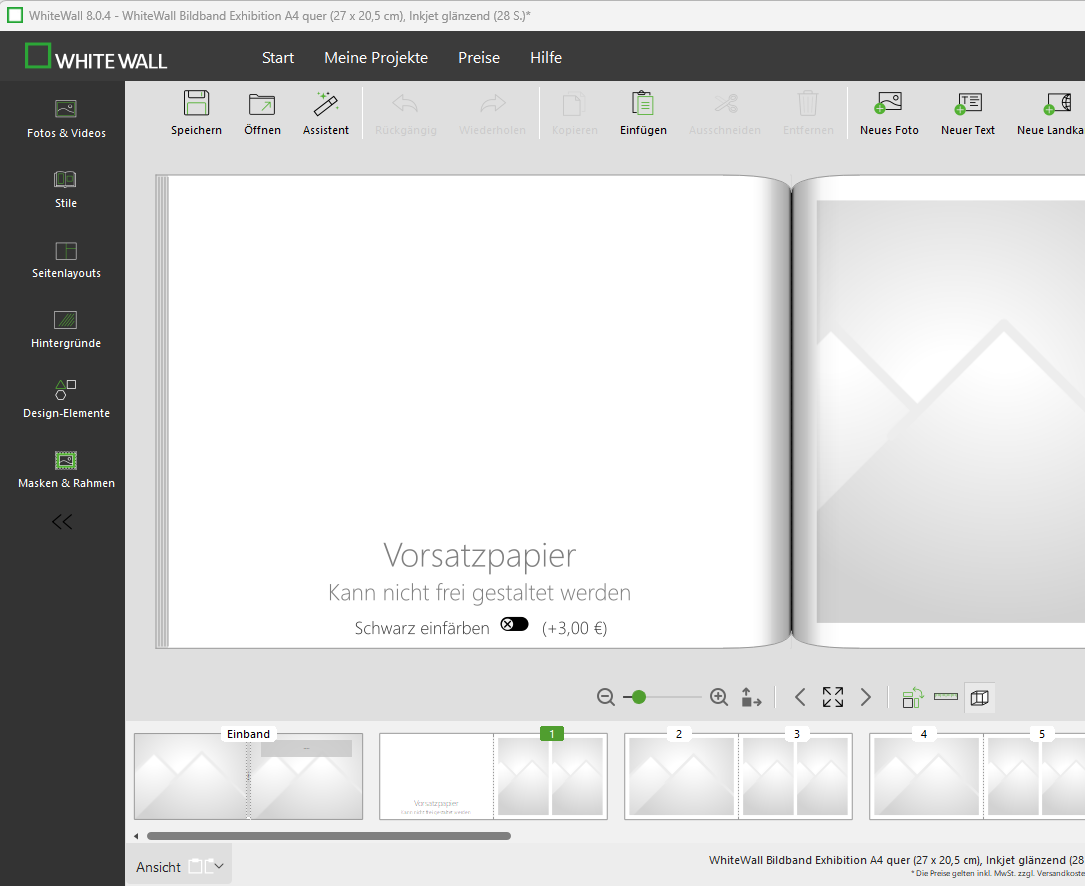
Task: Click the product description in status bar
Action: (x=897, y=860)
